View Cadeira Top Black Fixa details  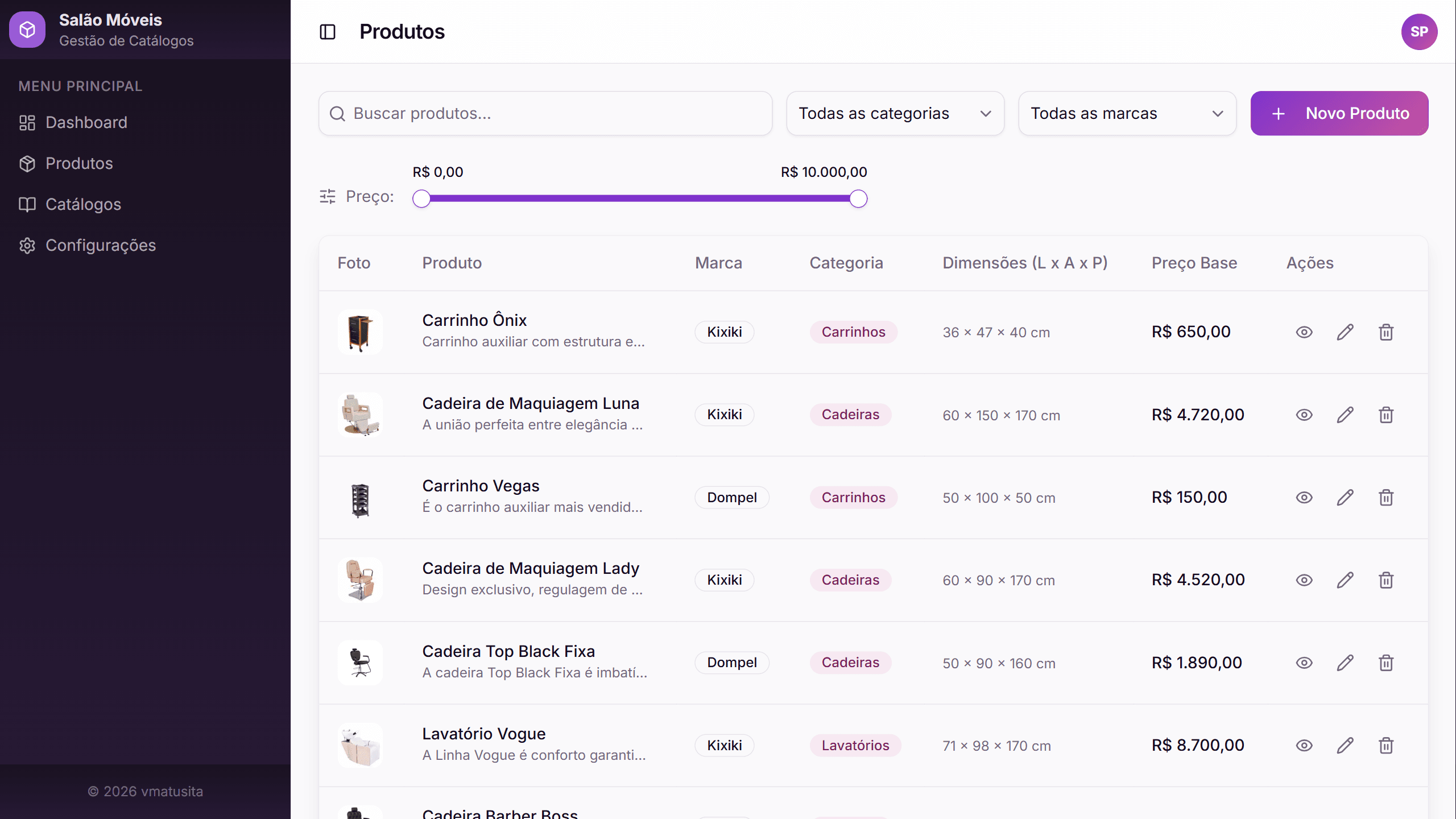[x=1304, y=663]
